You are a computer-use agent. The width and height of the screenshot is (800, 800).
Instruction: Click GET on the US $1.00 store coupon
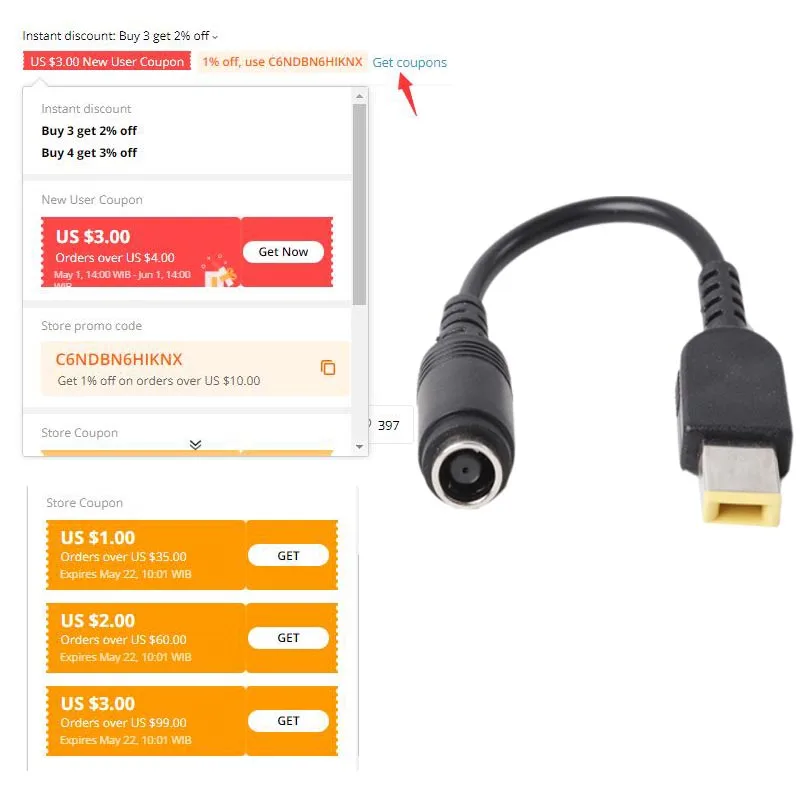(x=288, y=555)
